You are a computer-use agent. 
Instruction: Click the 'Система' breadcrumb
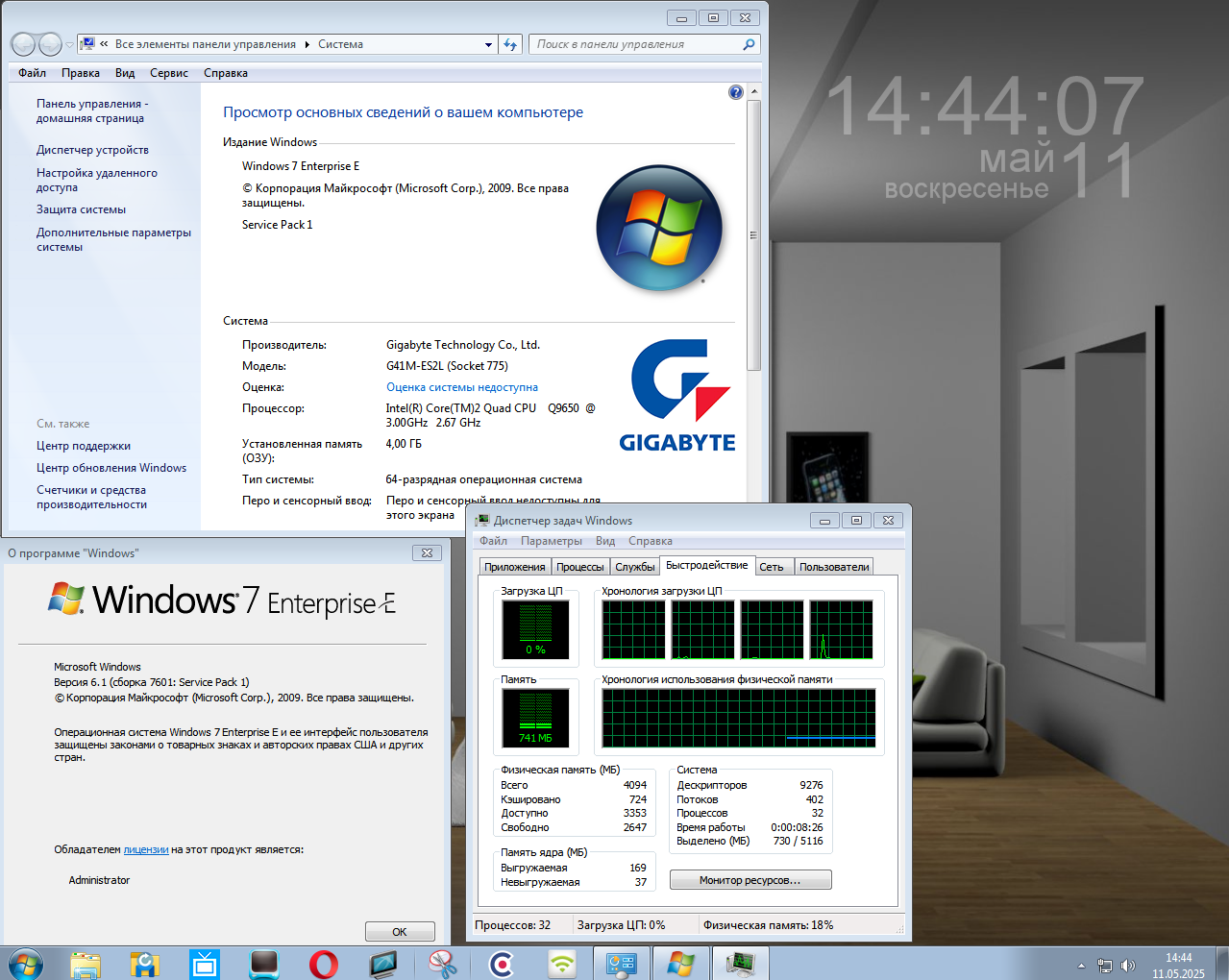coord(340,44)
